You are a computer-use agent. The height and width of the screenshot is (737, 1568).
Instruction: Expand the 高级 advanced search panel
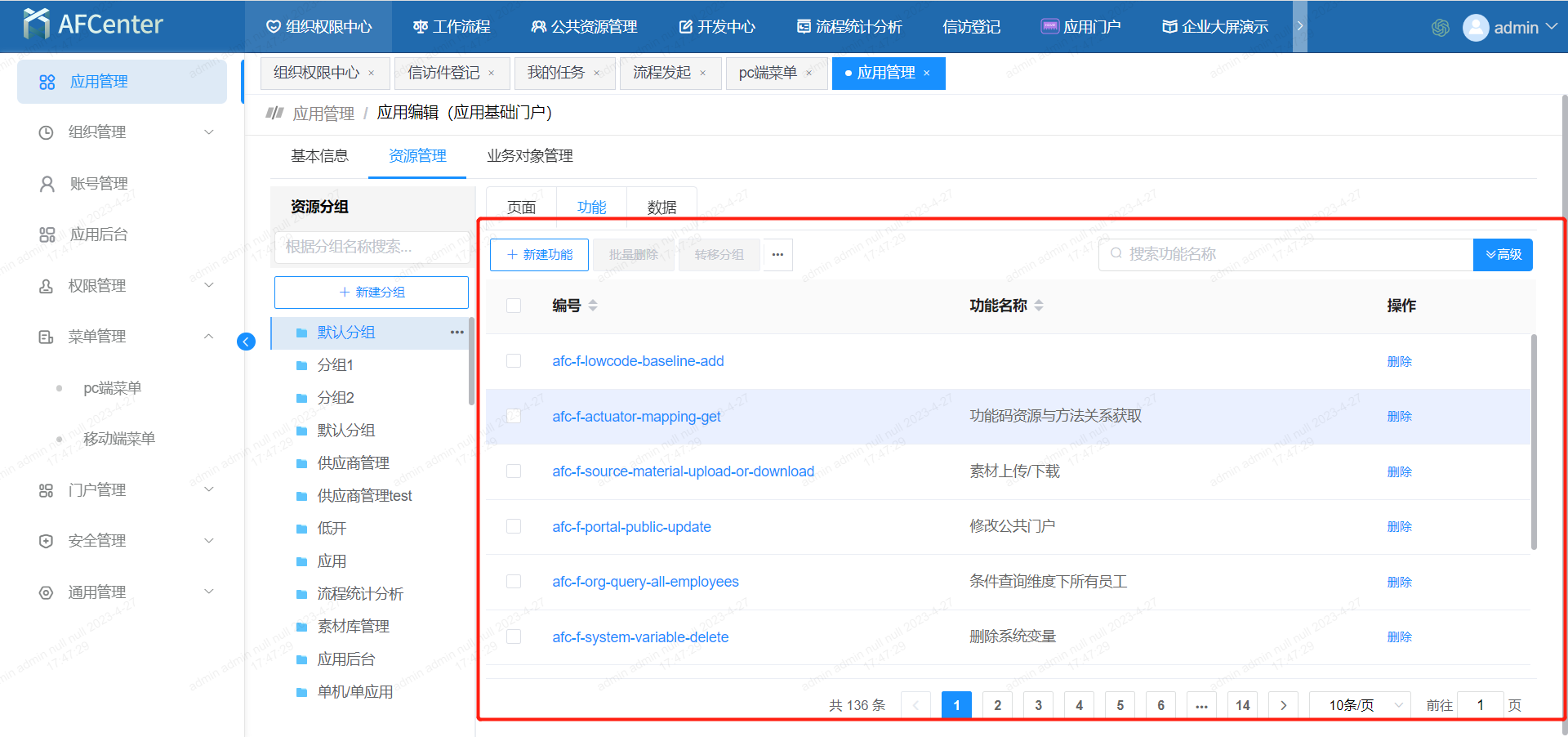(1503, 255)
